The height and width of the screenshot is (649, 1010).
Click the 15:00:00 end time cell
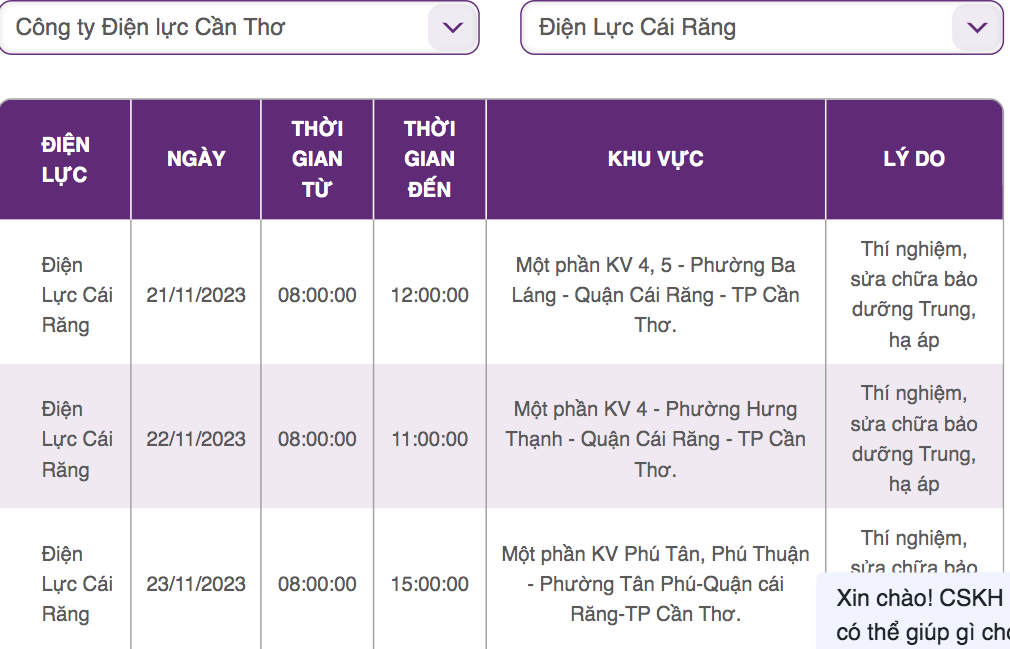click(430, 584)
